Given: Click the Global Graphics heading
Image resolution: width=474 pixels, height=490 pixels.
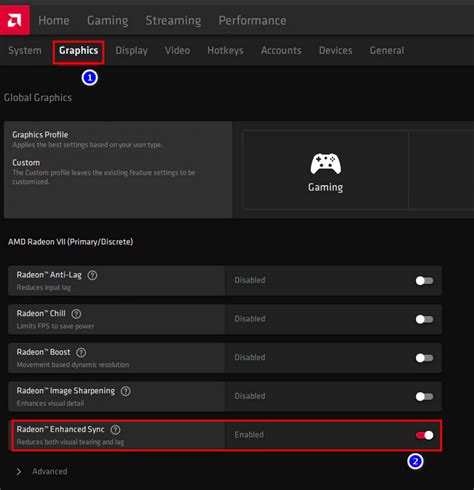Looking at the screenshot, I should (38, 98).
